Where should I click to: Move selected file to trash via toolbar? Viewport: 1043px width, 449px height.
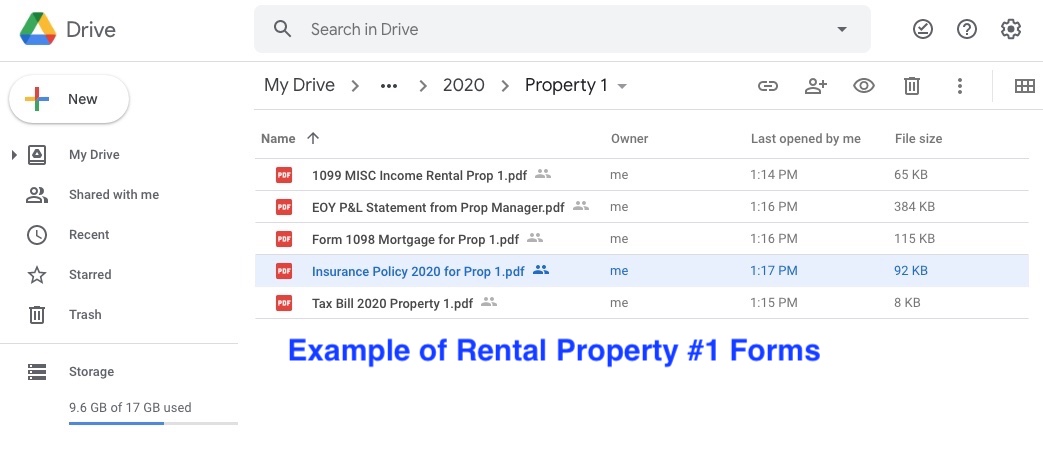(x=912, y=86)
